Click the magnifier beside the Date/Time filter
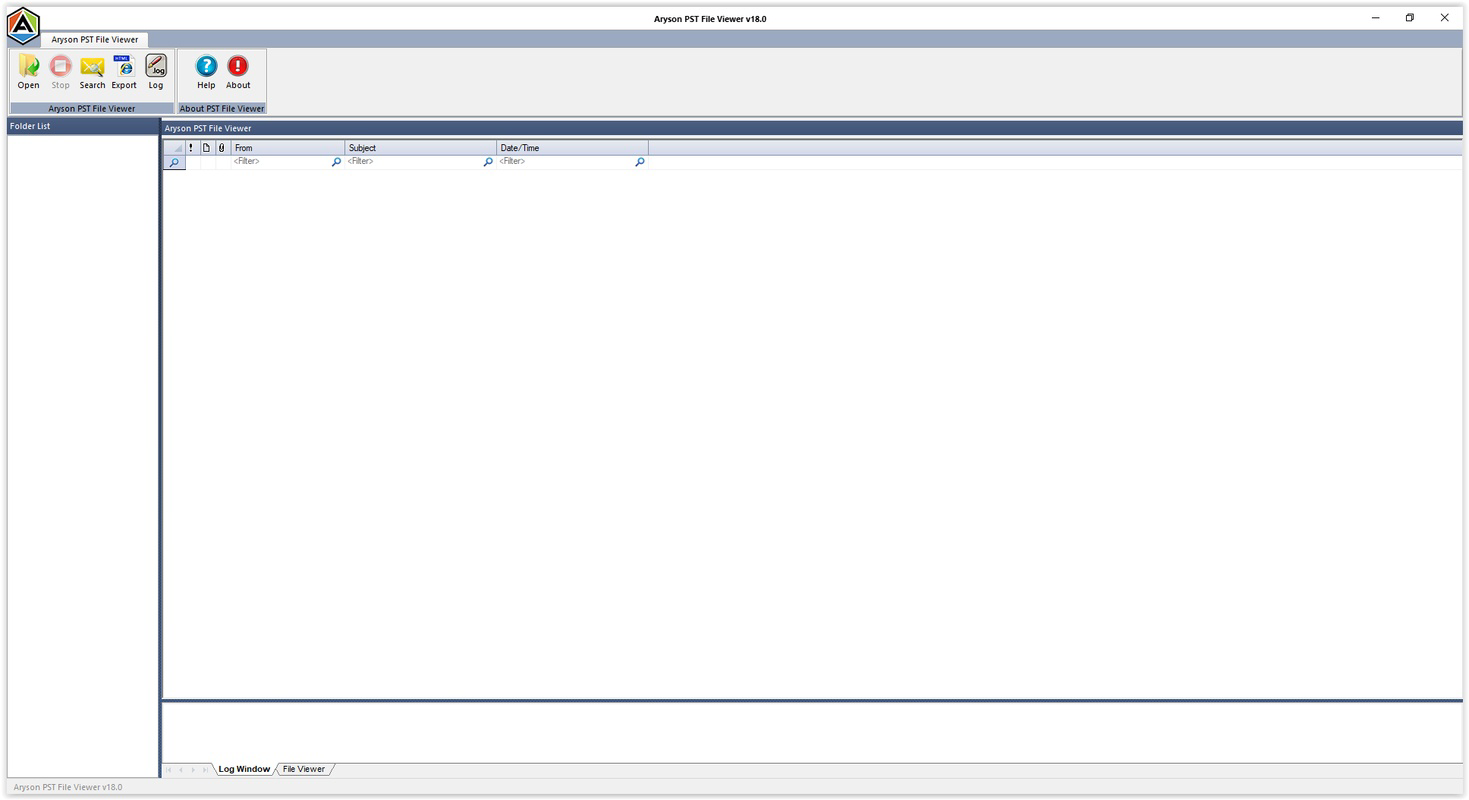Screen dimensions: 1469x800 coord(639,161)
